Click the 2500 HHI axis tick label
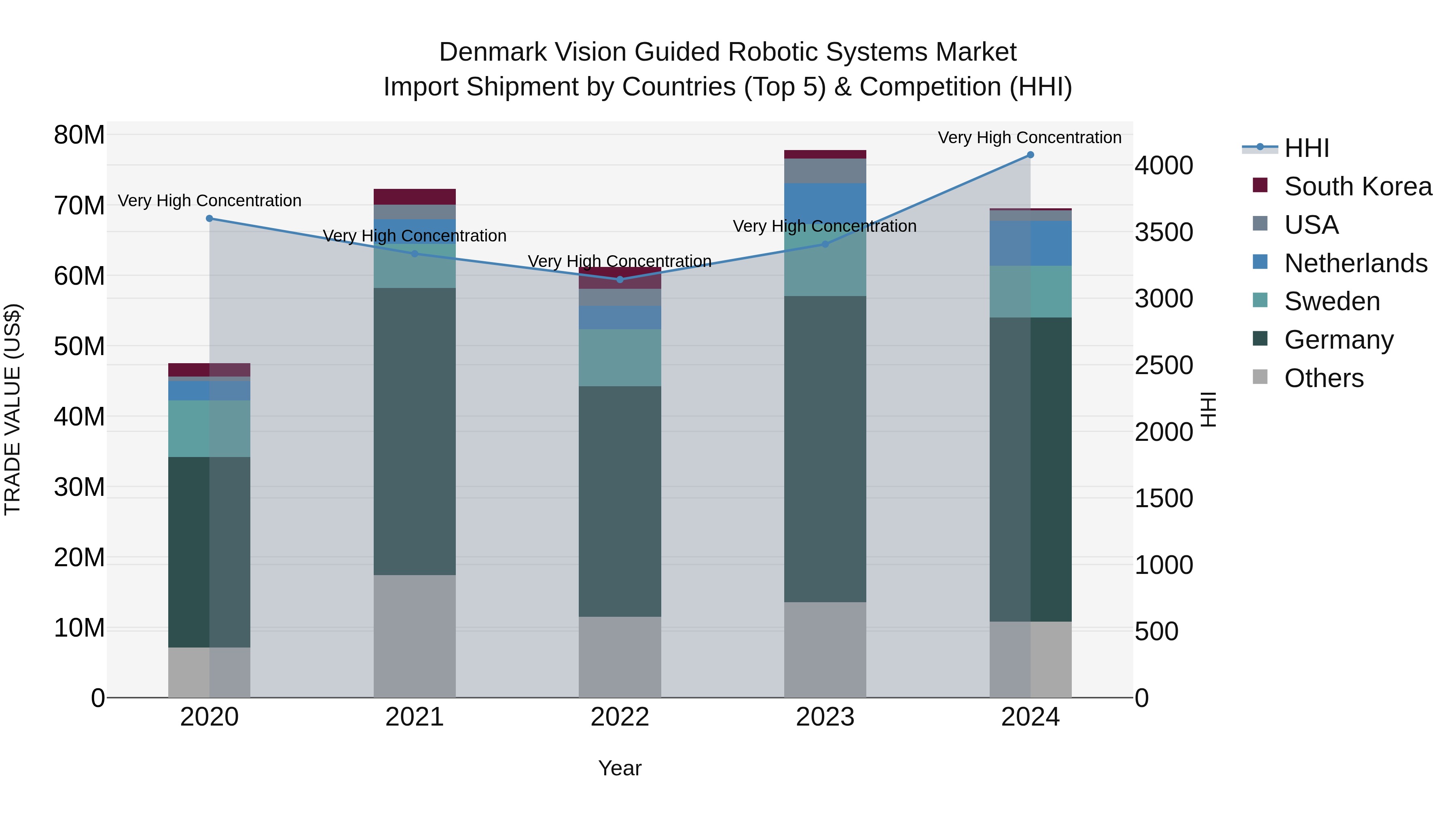Screen dimensions: 1456x819 coord(1164,365)
